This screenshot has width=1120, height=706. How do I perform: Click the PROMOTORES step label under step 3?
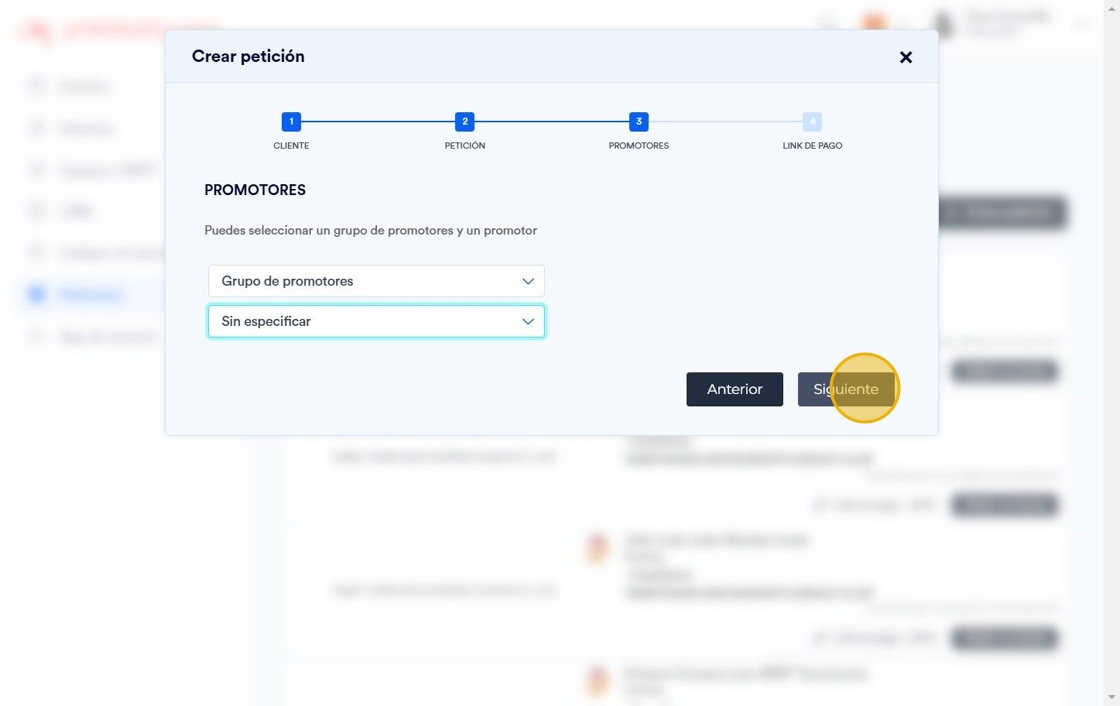pos(639,146)
